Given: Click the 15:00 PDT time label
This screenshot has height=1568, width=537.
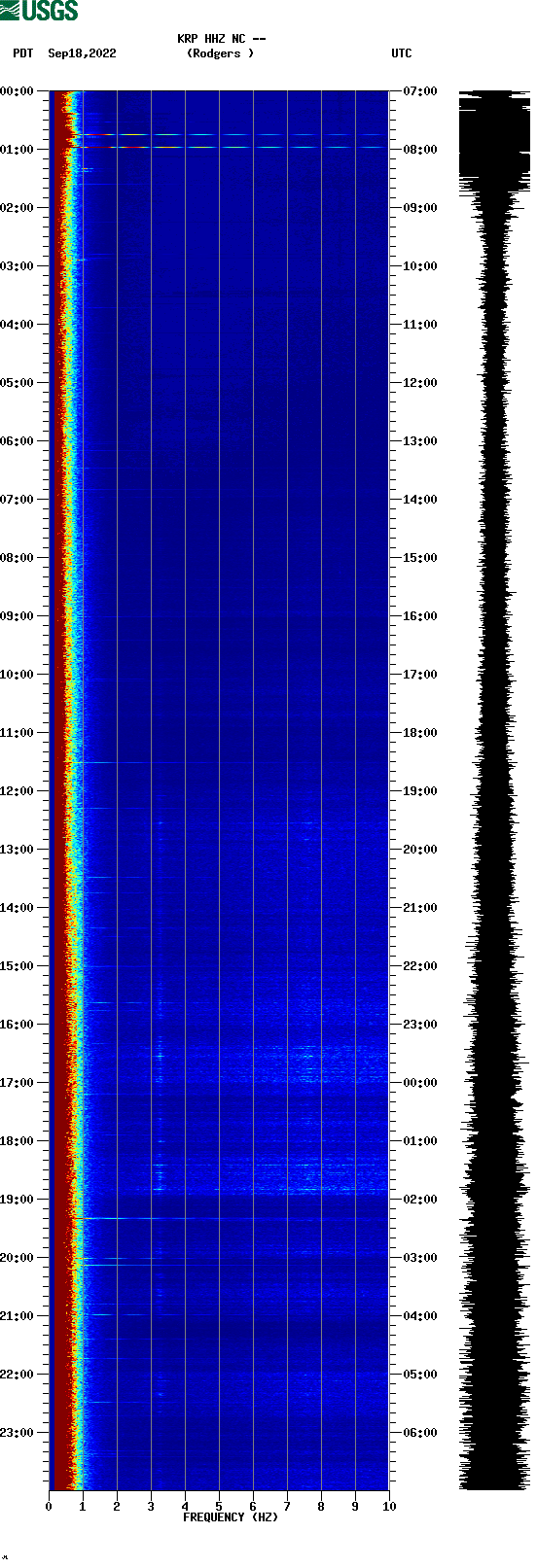Looking at the screenshot, I should (18, 966).
